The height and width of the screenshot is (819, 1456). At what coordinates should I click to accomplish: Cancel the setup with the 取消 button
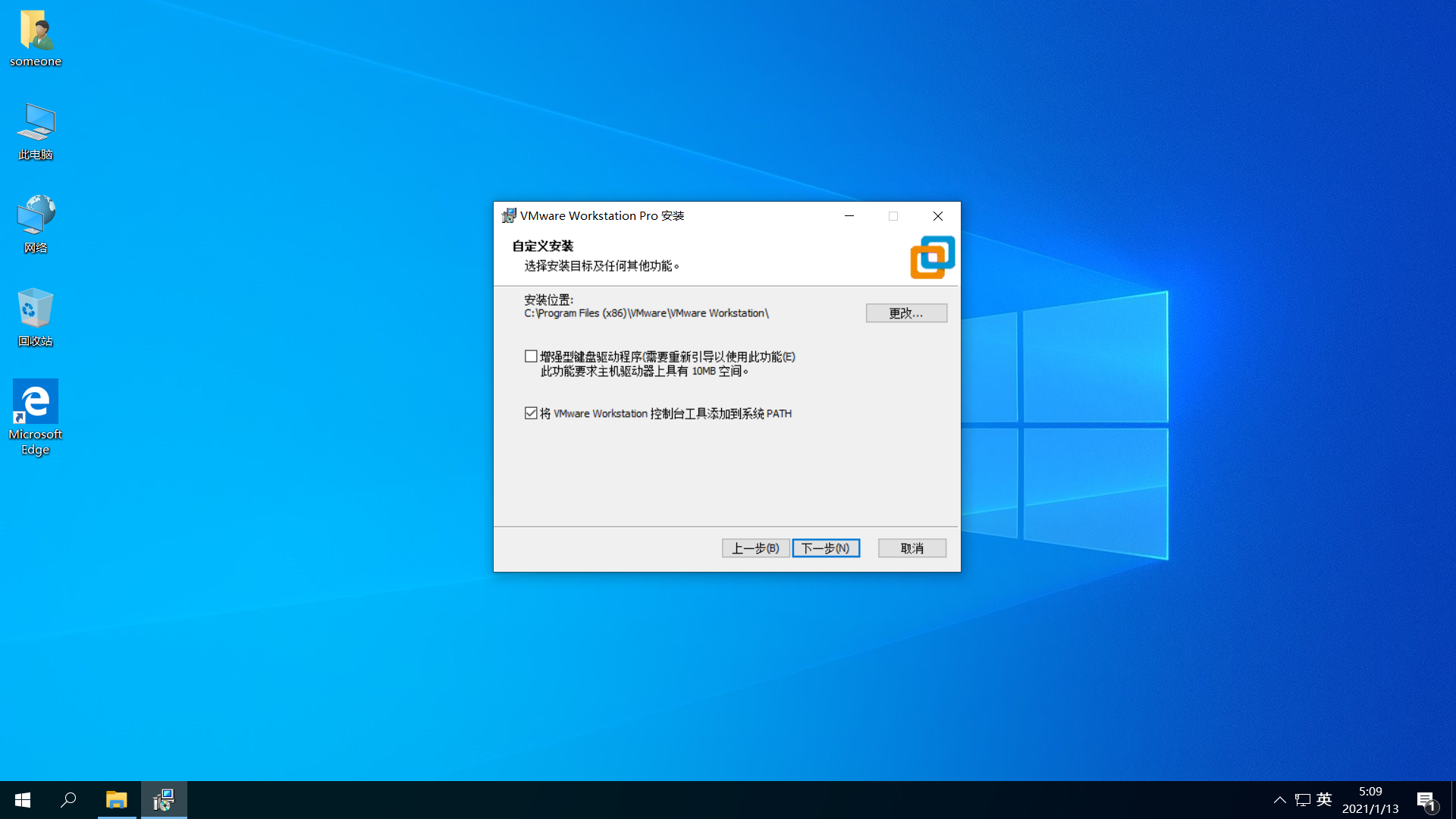912,548
